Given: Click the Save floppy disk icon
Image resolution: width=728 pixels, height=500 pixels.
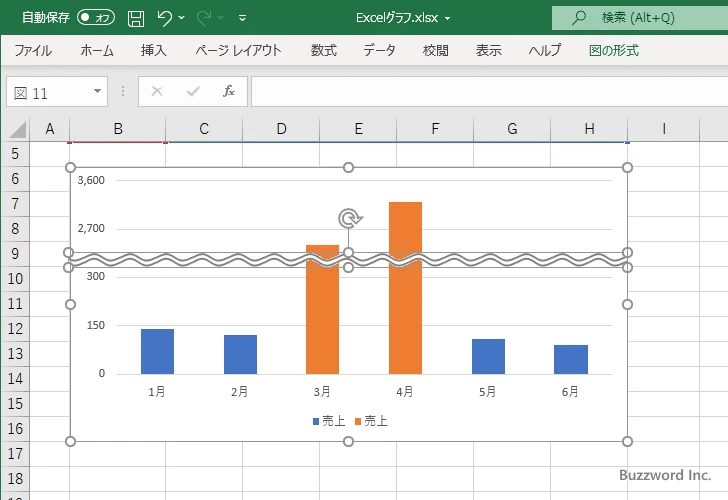Looking at the screenshot, I should tap(136, 18).
